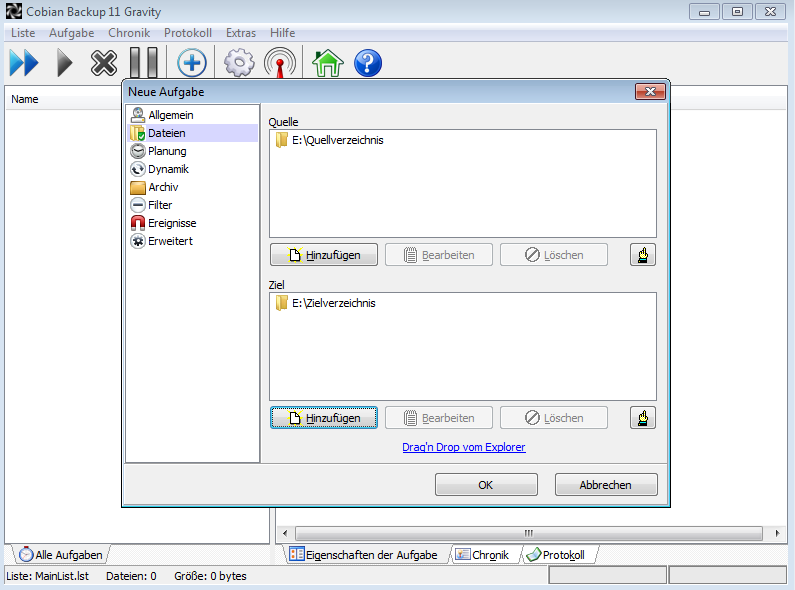Viewport: 795px width, 590px height.
Task: Switch to Eigenschaften der Aufgabe tab
Action: pyautogui.click(x=364, y=555)
